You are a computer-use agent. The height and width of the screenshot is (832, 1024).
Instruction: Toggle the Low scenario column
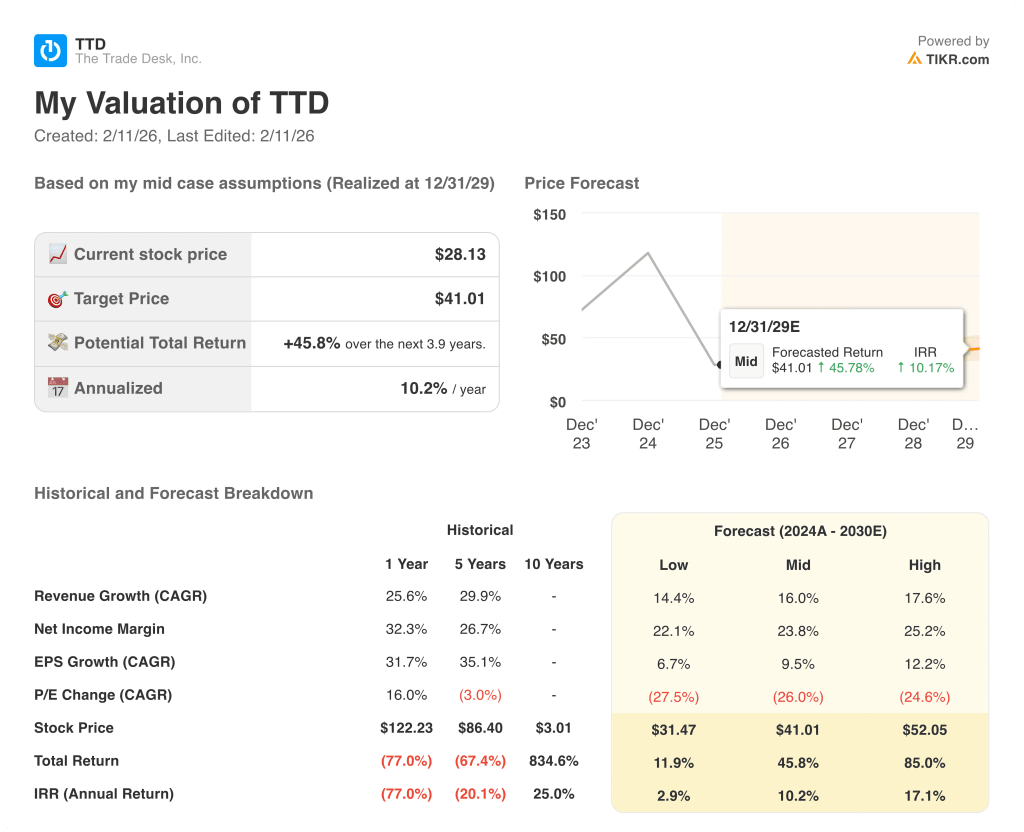click(673, 565)
